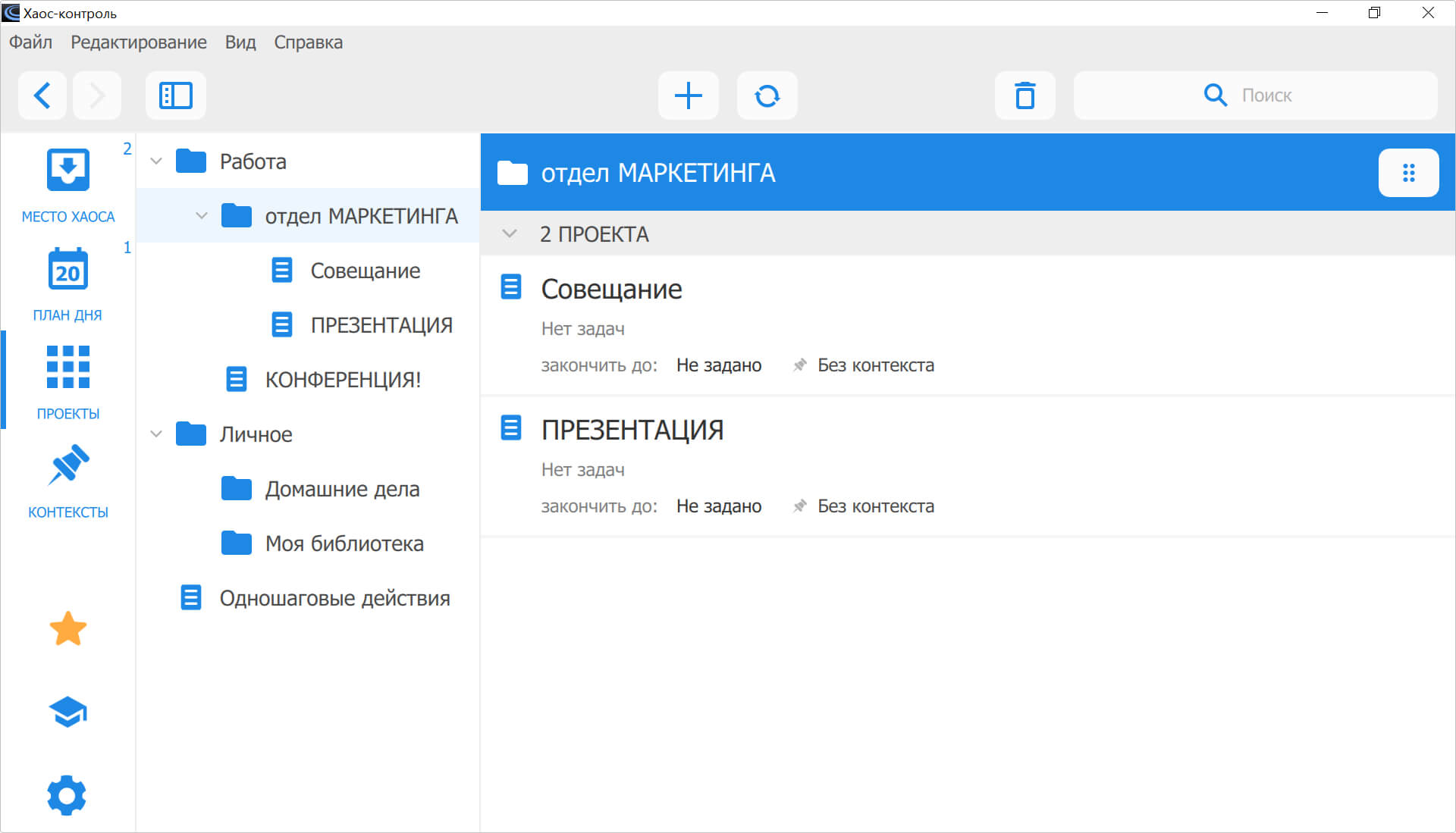This screenshot has height=833, width=1456.
Task: Open the Вид menu
Action: tap(240, 42)
